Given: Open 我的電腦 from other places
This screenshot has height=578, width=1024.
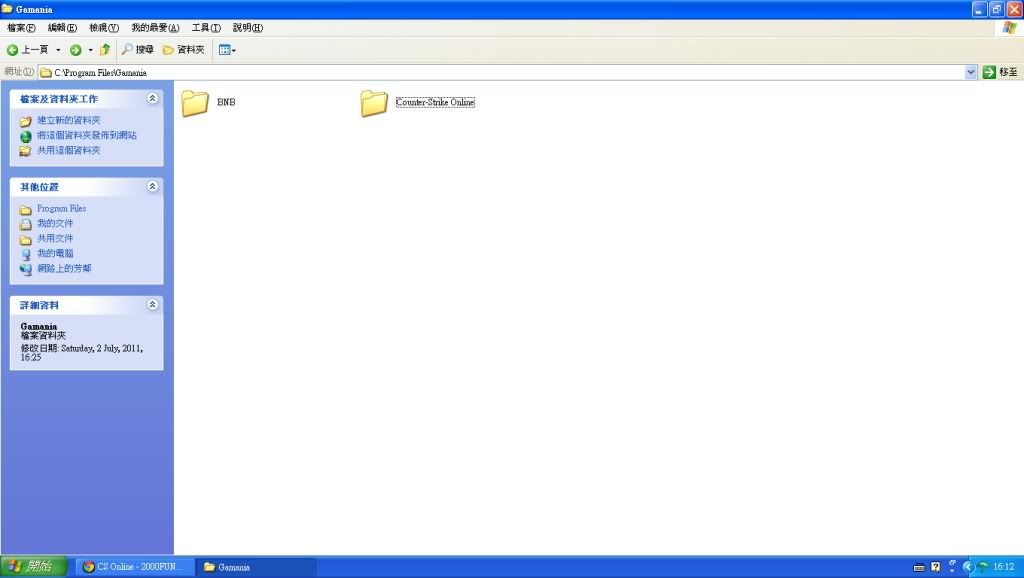Looking at the screenshot, I should 55,253.
